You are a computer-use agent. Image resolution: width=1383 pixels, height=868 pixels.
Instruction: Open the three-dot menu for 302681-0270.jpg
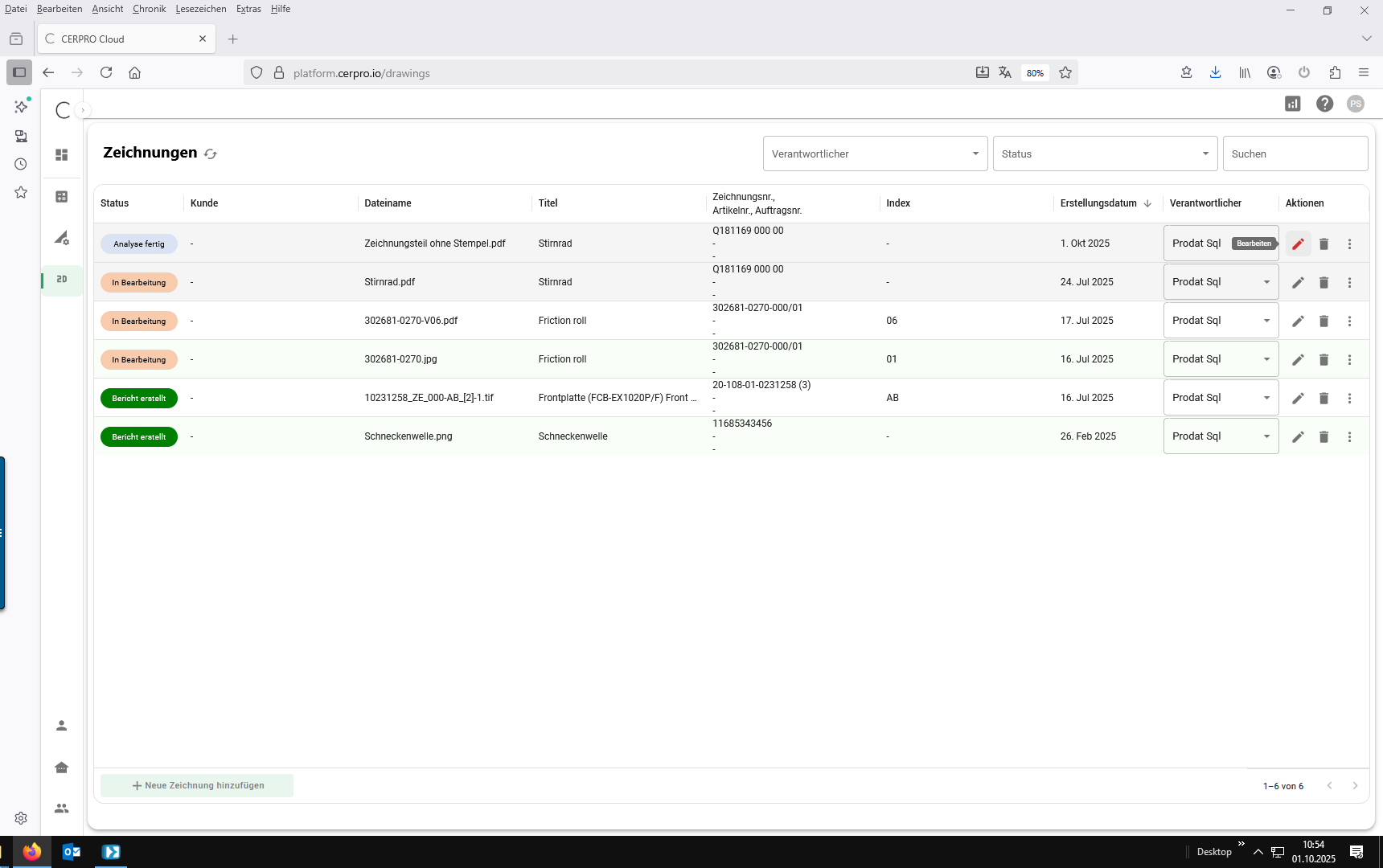(x=1349, y=359)
